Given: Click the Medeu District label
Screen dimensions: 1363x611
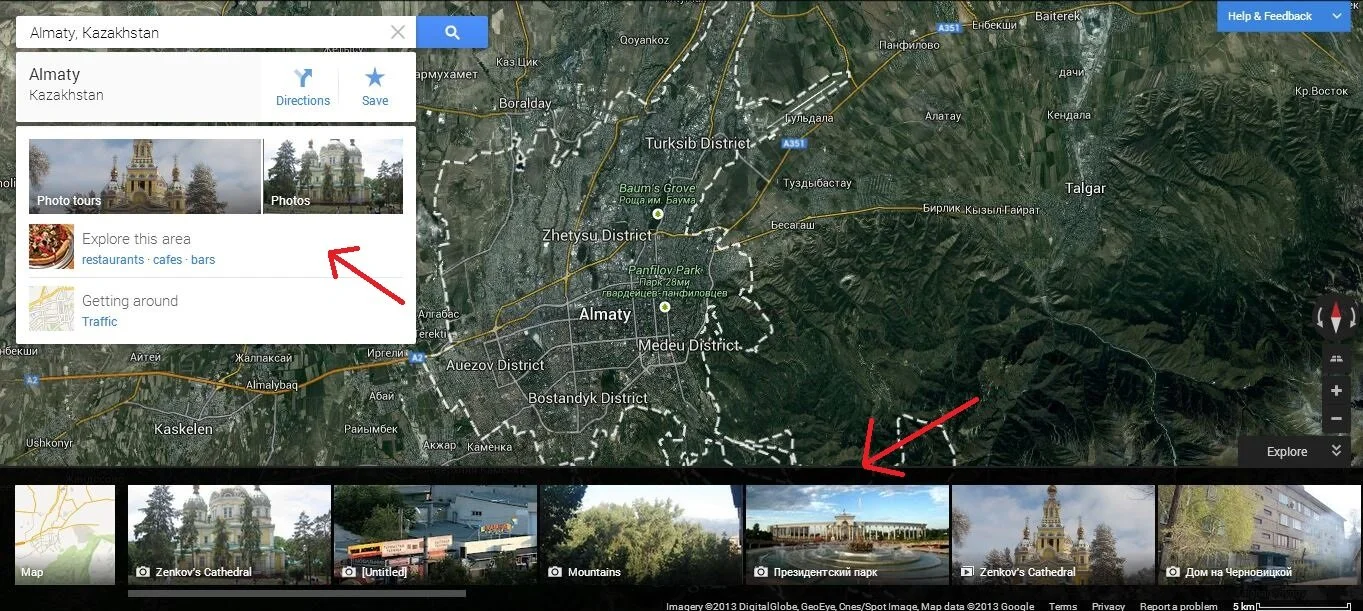Looking at the screenshot, I should tap(689, 345).
